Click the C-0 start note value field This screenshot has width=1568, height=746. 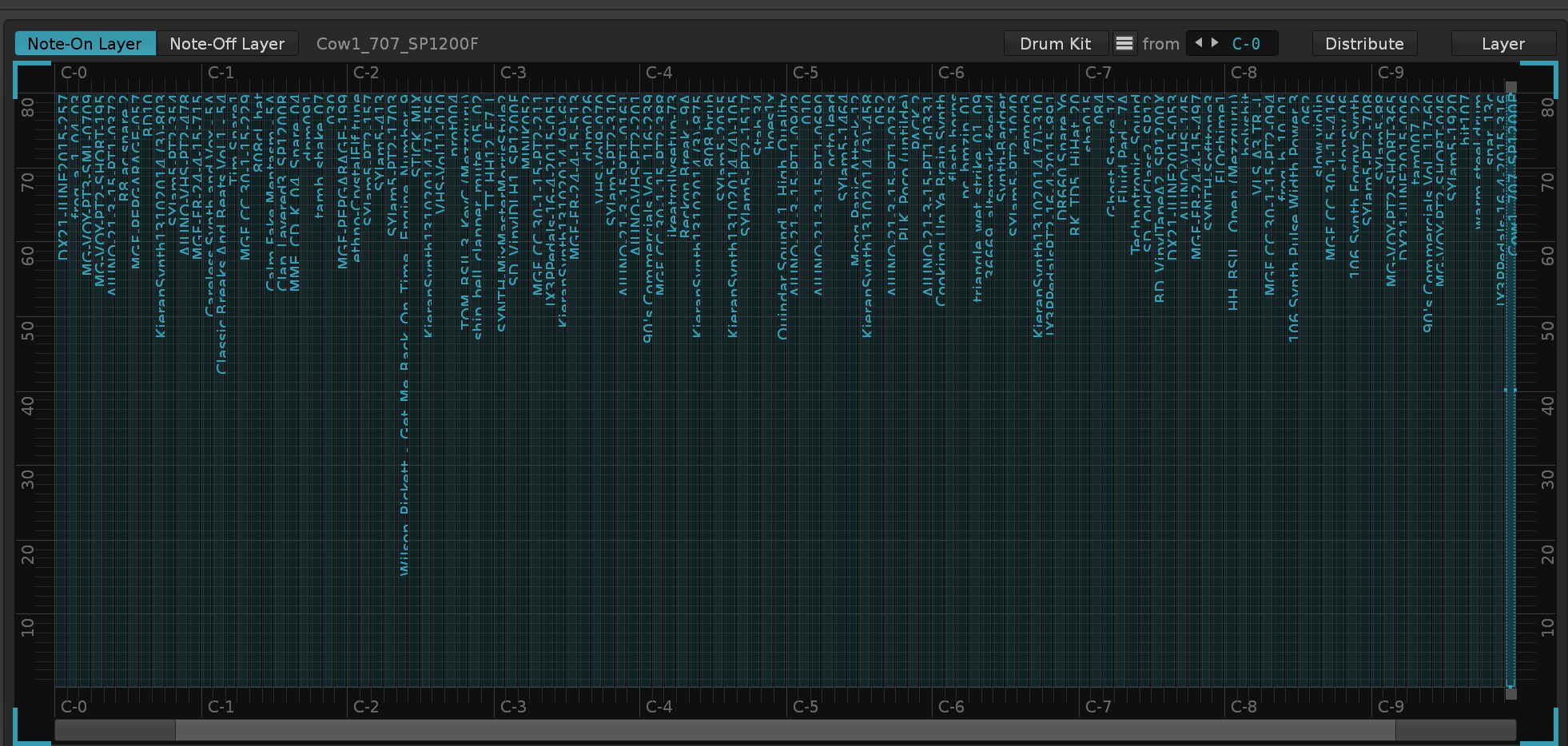pyautogui.click(x=1246, y=44)
